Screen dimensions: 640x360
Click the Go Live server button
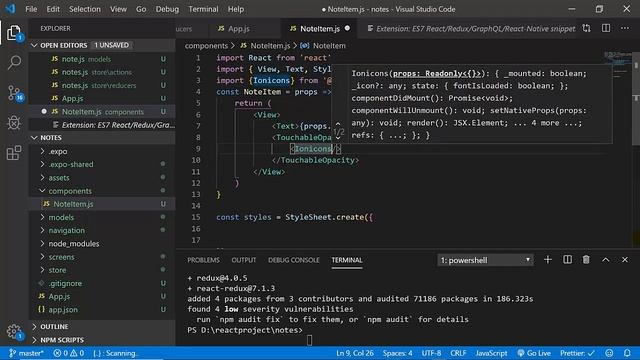tap(533, 353)
